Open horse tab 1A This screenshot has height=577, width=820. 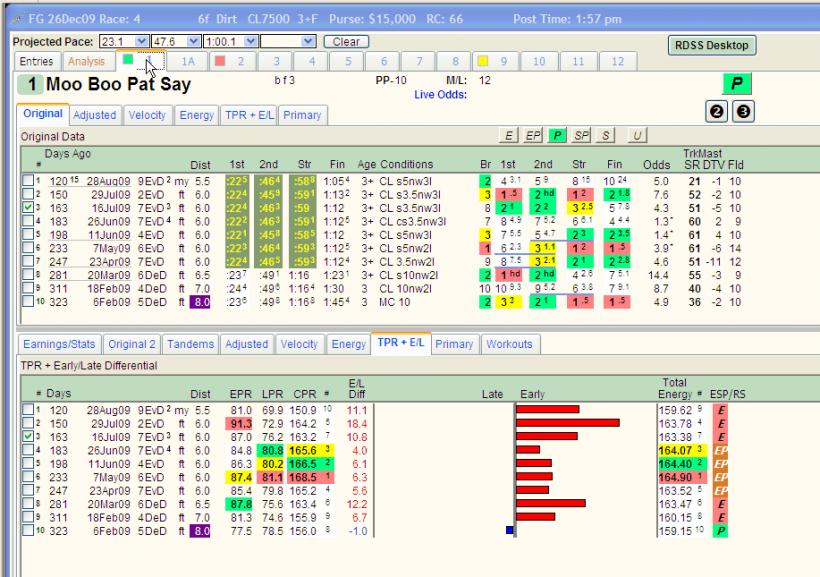(188, 62)
